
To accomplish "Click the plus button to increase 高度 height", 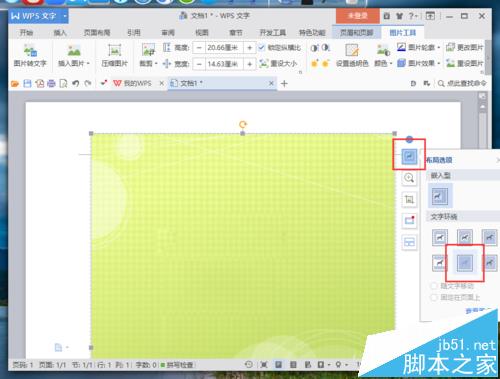I will click(x=249, y=48).
